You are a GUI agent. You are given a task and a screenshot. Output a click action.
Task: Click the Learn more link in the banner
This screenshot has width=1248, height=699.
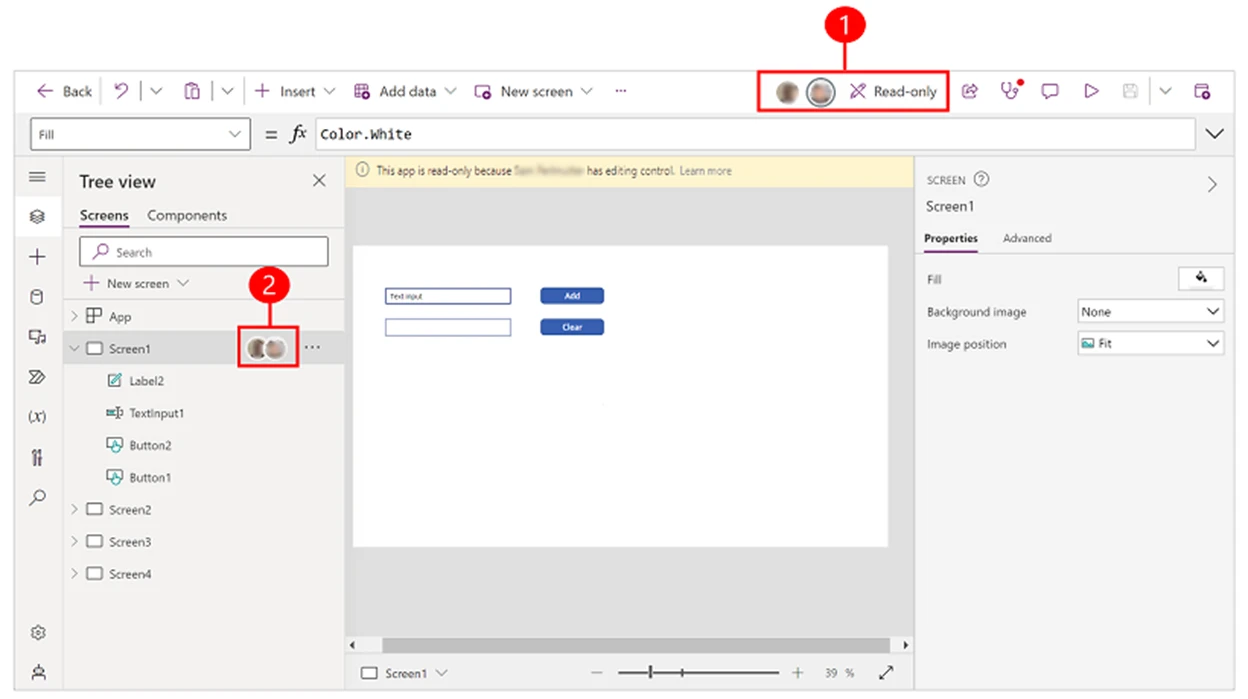click(x=706, y=171)
